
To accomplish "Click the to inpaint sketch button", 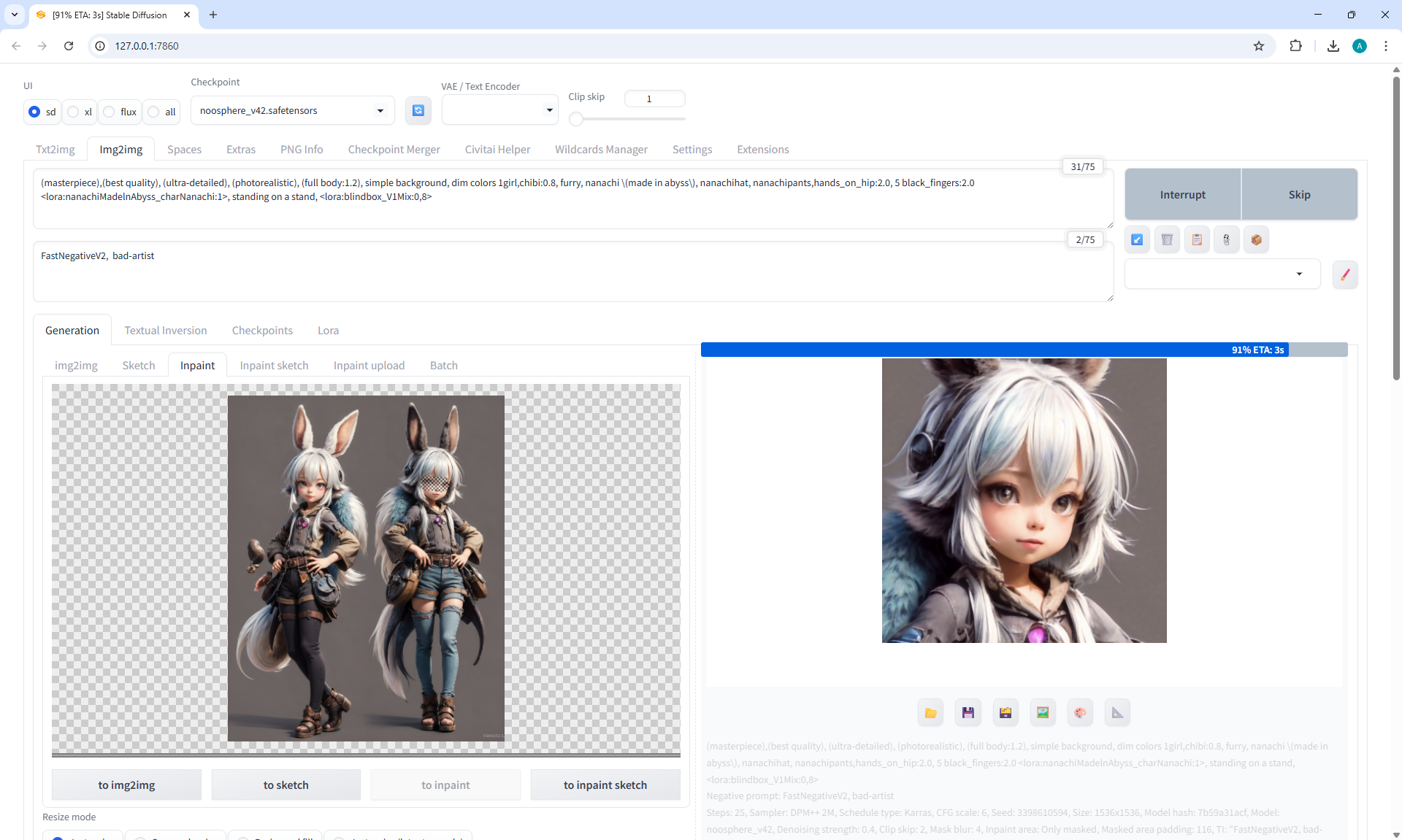I will [605, 785].
